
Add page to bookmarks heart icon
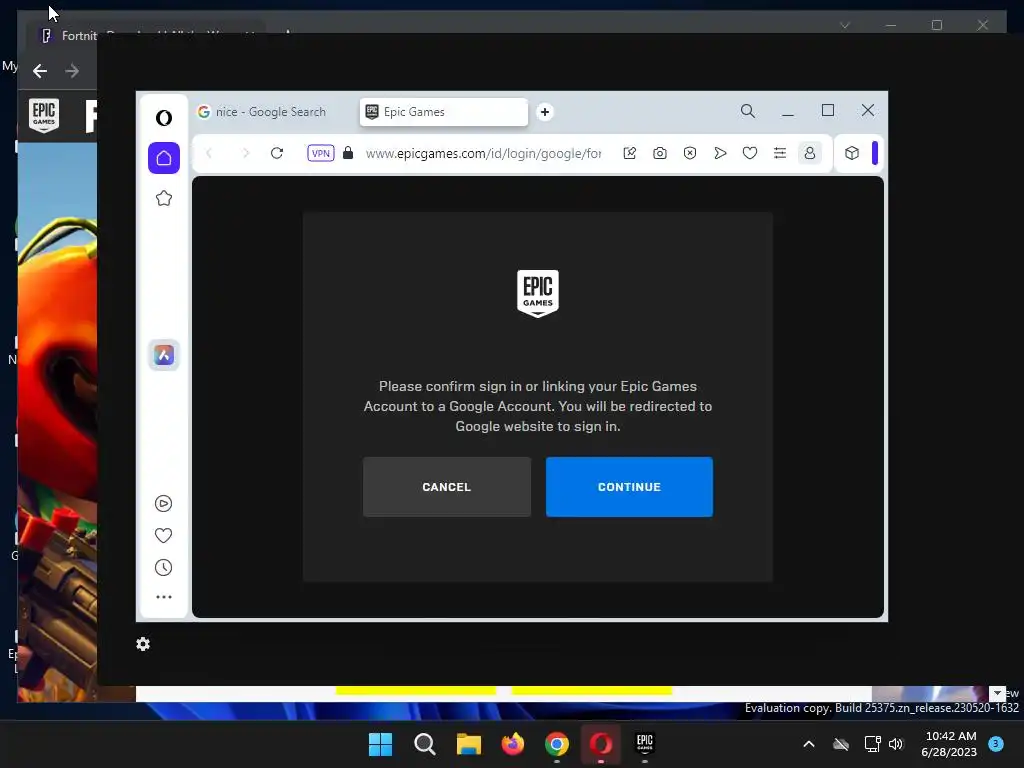[x=750, y=153]
